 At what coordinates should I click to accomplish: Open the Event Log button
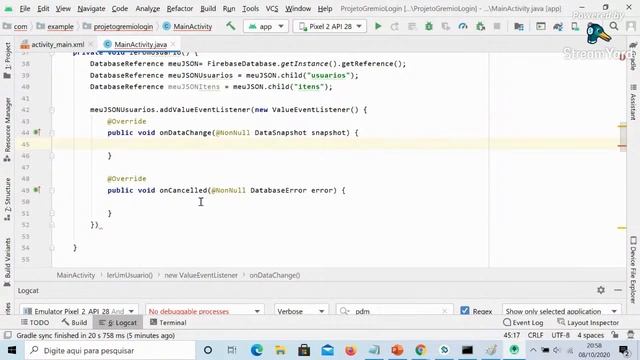[x=523, y=322]
